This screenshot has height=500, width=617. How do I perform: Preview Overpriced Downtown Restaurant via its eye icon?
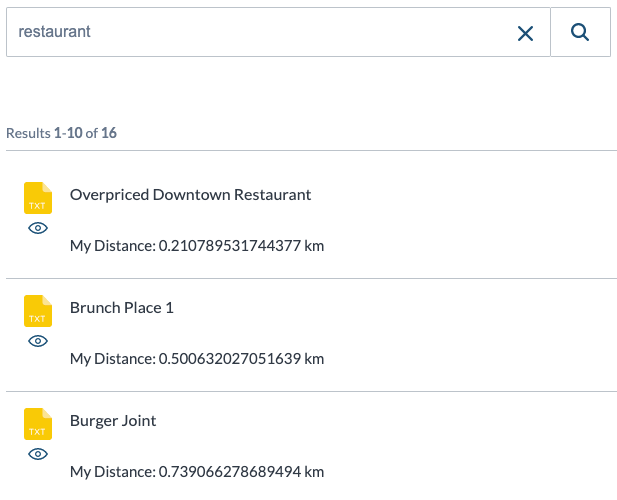tap(38, 228)
